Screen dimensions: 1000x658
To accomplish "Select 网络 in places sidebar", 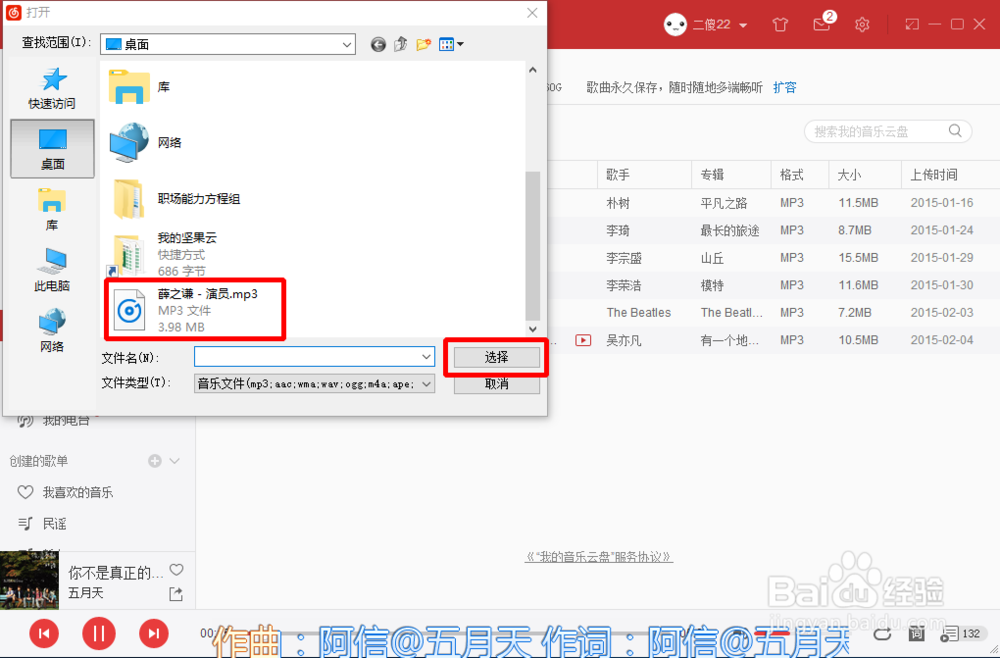I will (52, 331).
